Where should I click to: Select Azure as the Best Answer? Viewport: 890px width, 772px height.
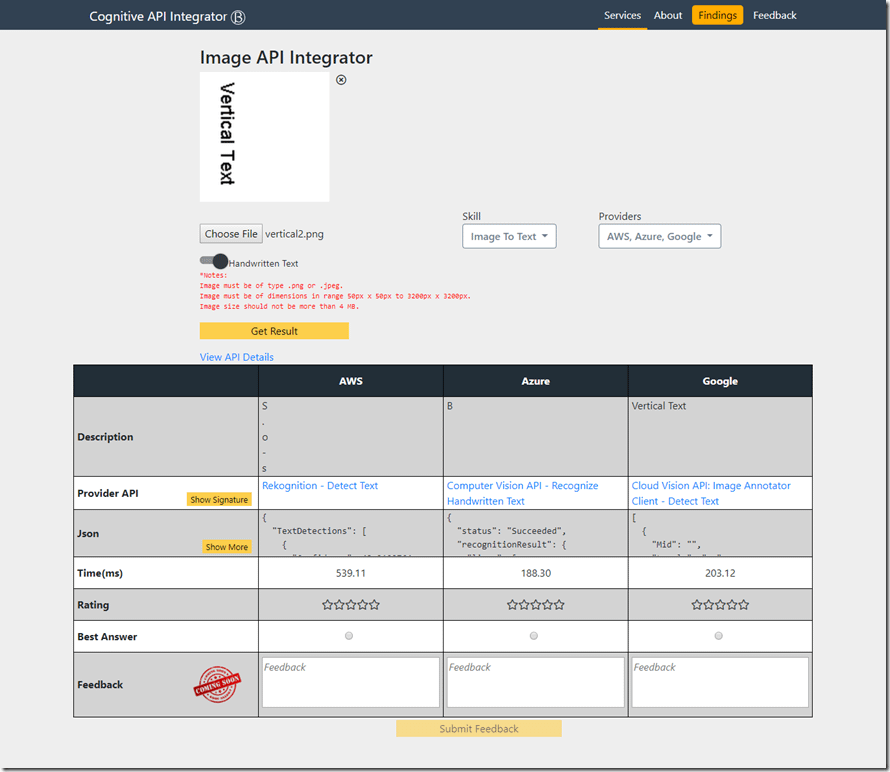coord(534,636)
